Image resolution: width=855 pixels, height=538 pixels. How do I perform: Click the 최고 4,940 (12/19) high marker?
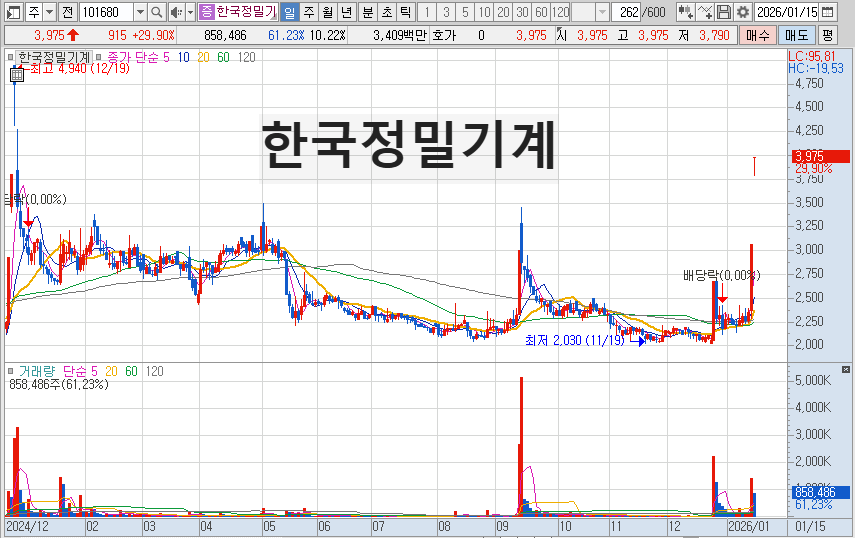[x=80, y=68]
